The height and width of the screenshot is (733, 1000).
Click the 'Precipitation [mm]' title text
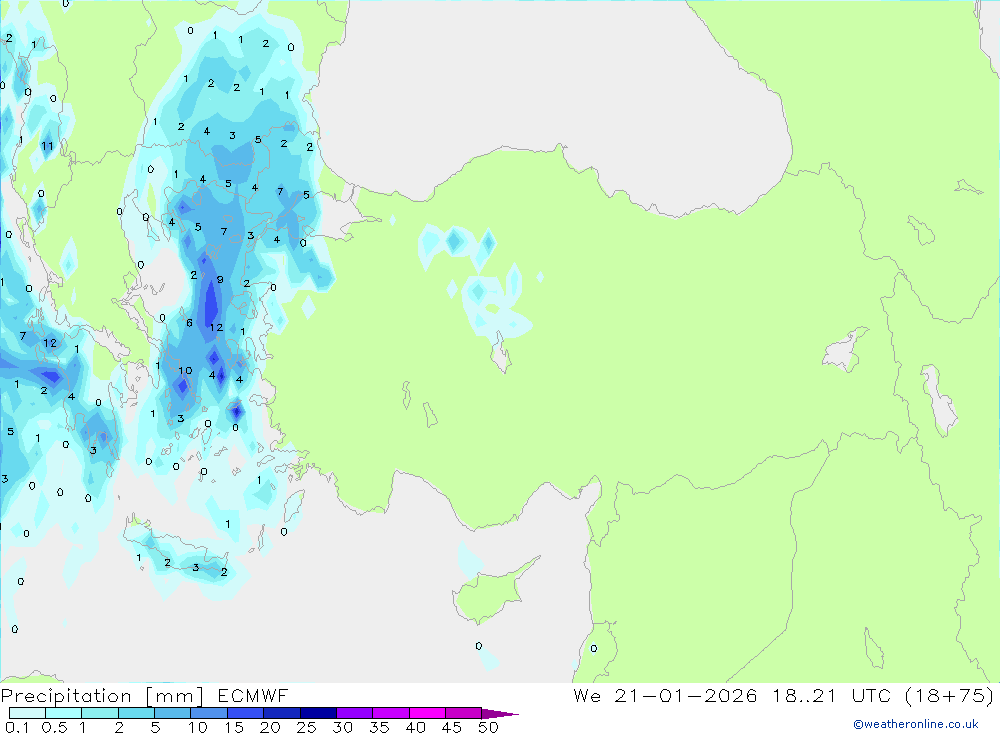[102, 696]
